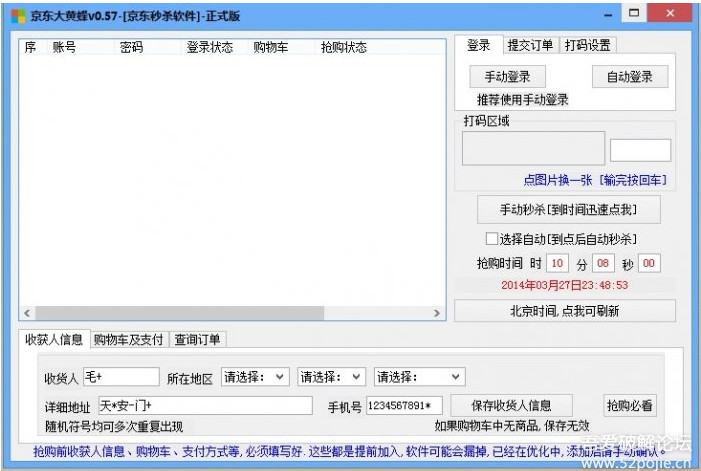Click the 手动登录 button
This screenshot has height=471, width=701.
(507, 76)
